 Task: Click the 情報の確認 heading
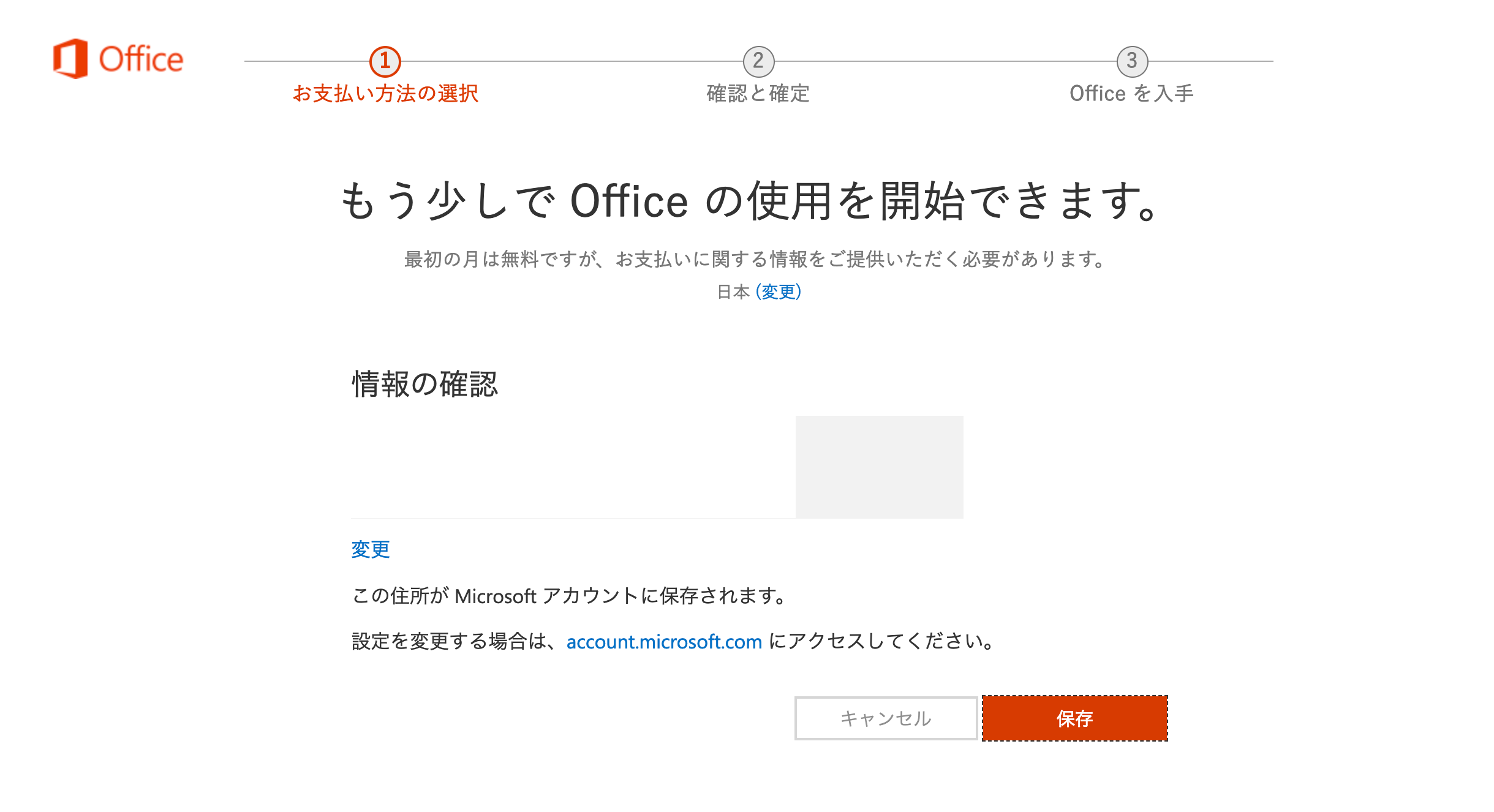pos(424,385)
